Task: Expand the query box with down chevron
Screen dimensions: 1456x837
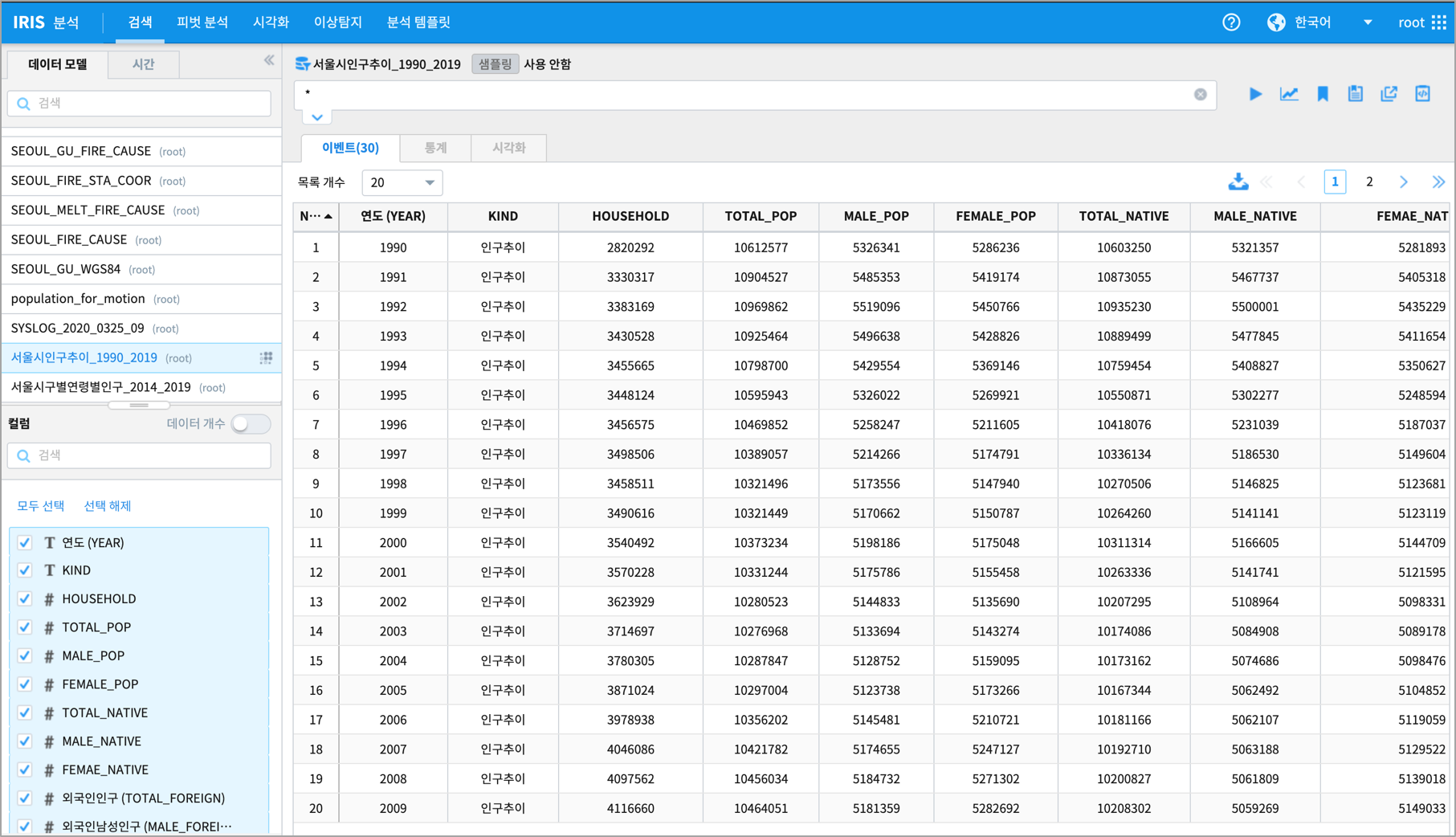Action: coord(317,117)
